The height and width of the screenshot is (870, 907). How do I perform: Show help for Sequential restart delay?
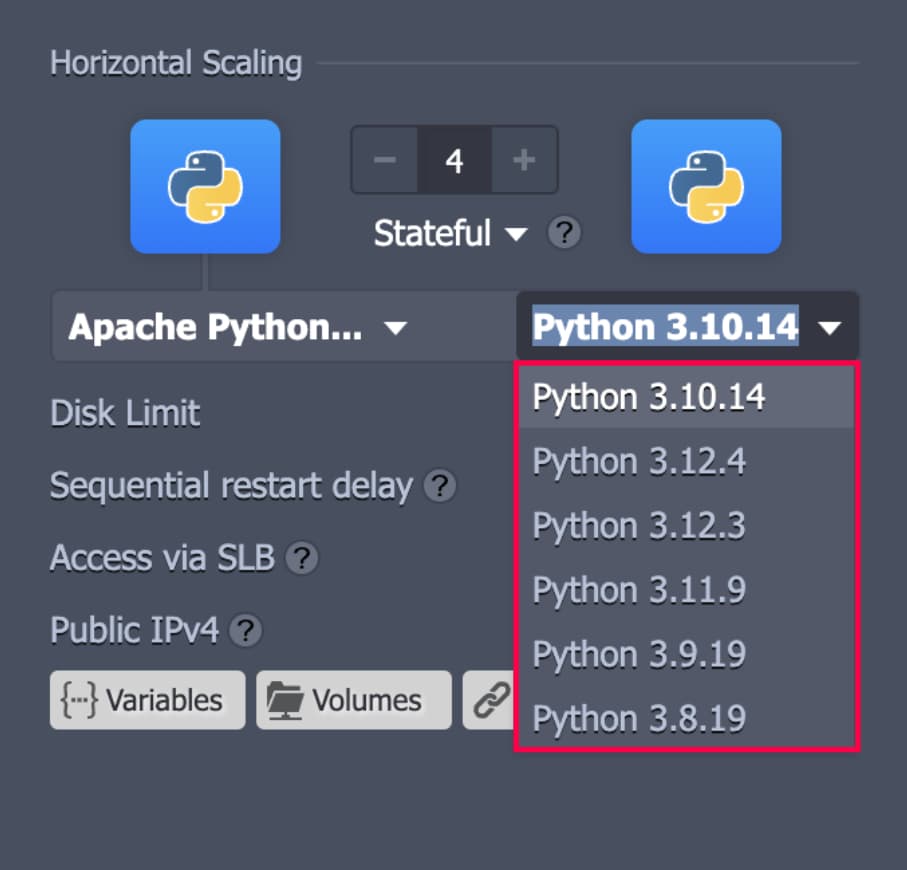(x=440, y=487)
